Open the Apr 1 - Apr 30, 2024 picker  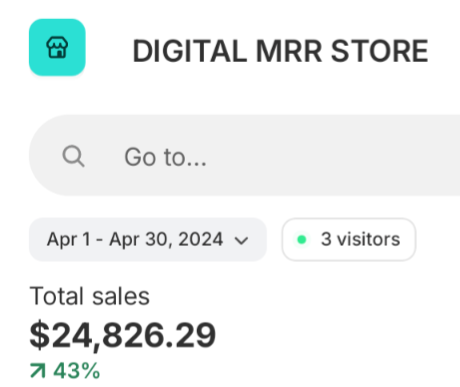[x=148, y=239]
